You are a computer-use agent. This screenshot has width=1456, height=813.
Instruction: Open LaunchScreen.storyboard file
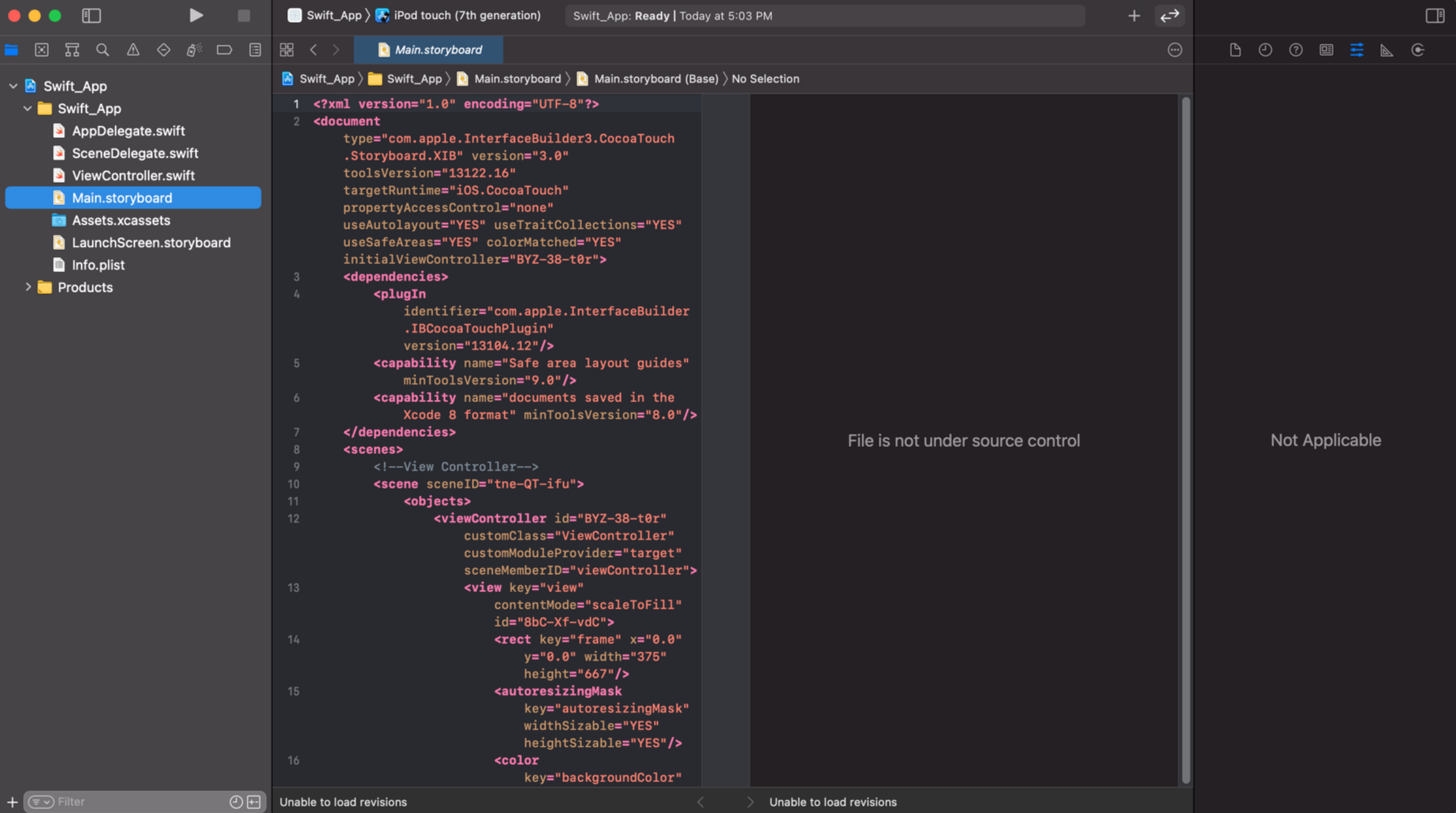point(151,242)
